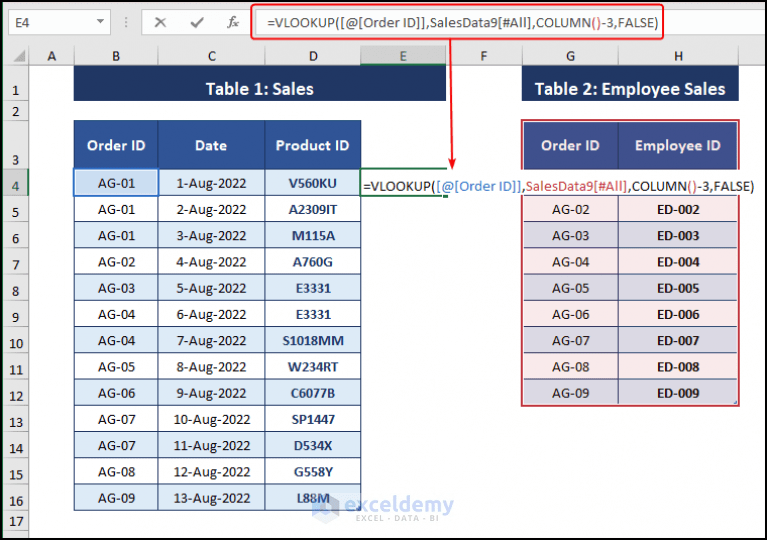Click the Table 2 'AG-02' order cell
The height and width of the screenshot is (540, 767).
pos(570,209)
